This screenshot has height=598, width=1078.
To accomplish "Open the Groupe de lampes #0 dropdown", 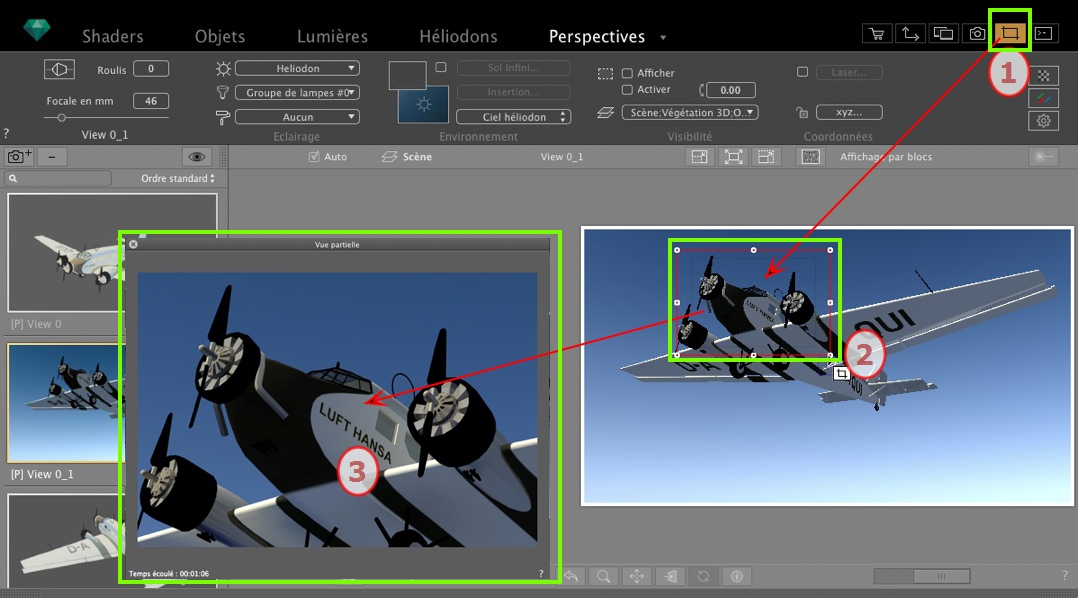I will point(297,92).
